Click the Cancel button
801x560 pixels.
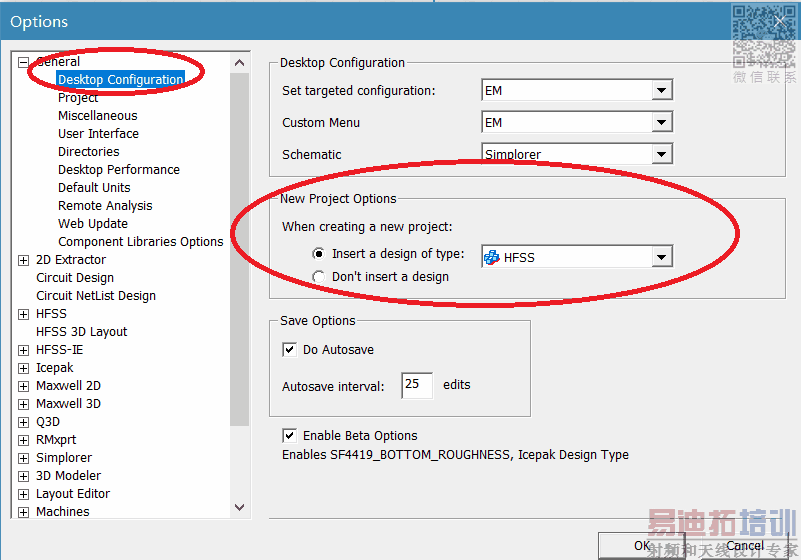(745, 546)
